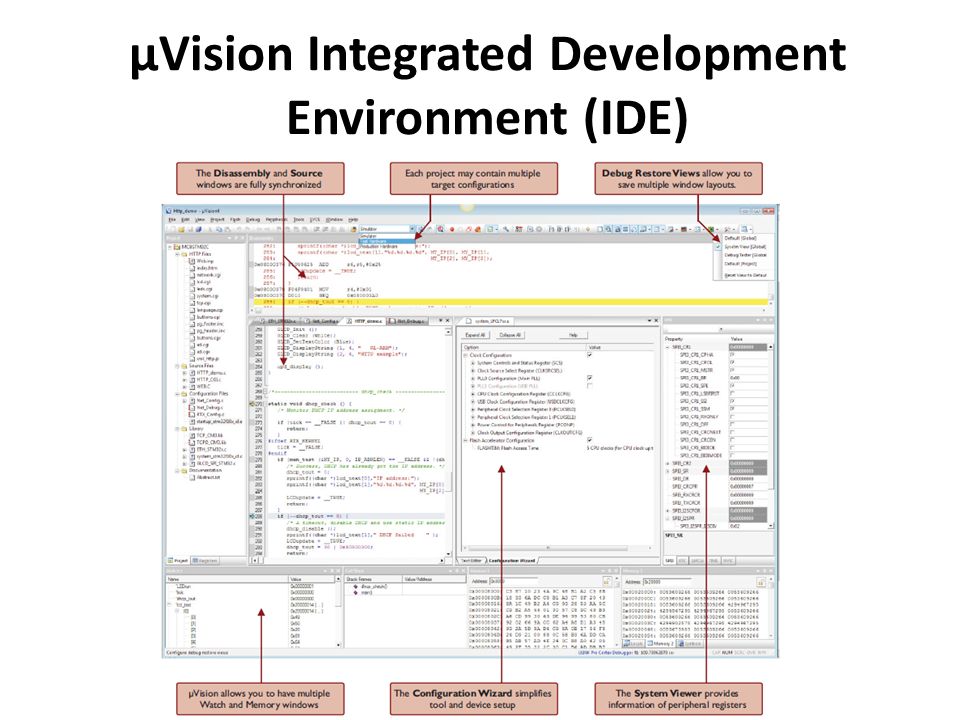Switch to the ETH_STM32x.c editor tab
Image resolution: width=960 pixels, height=720 pixels.
coord(279,321)
